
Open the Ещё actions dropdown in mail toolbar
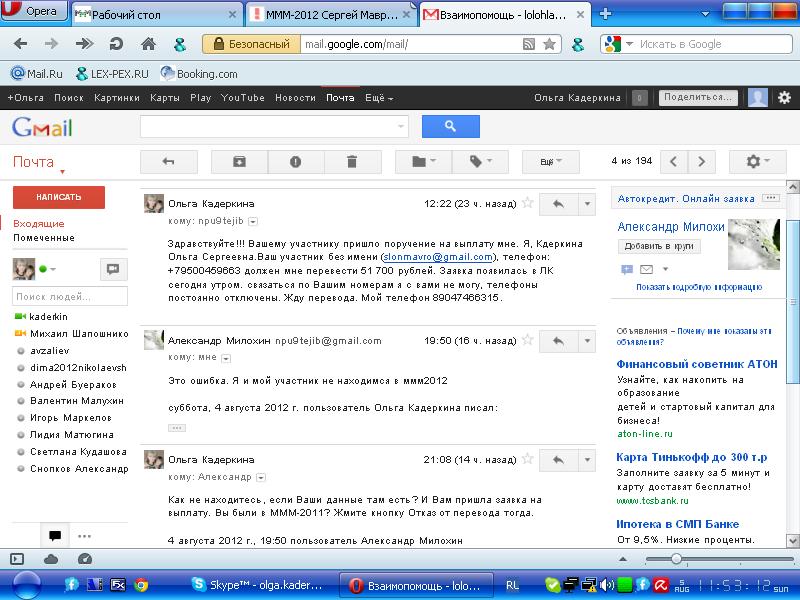pyautogui.click(x=551, y=162)
